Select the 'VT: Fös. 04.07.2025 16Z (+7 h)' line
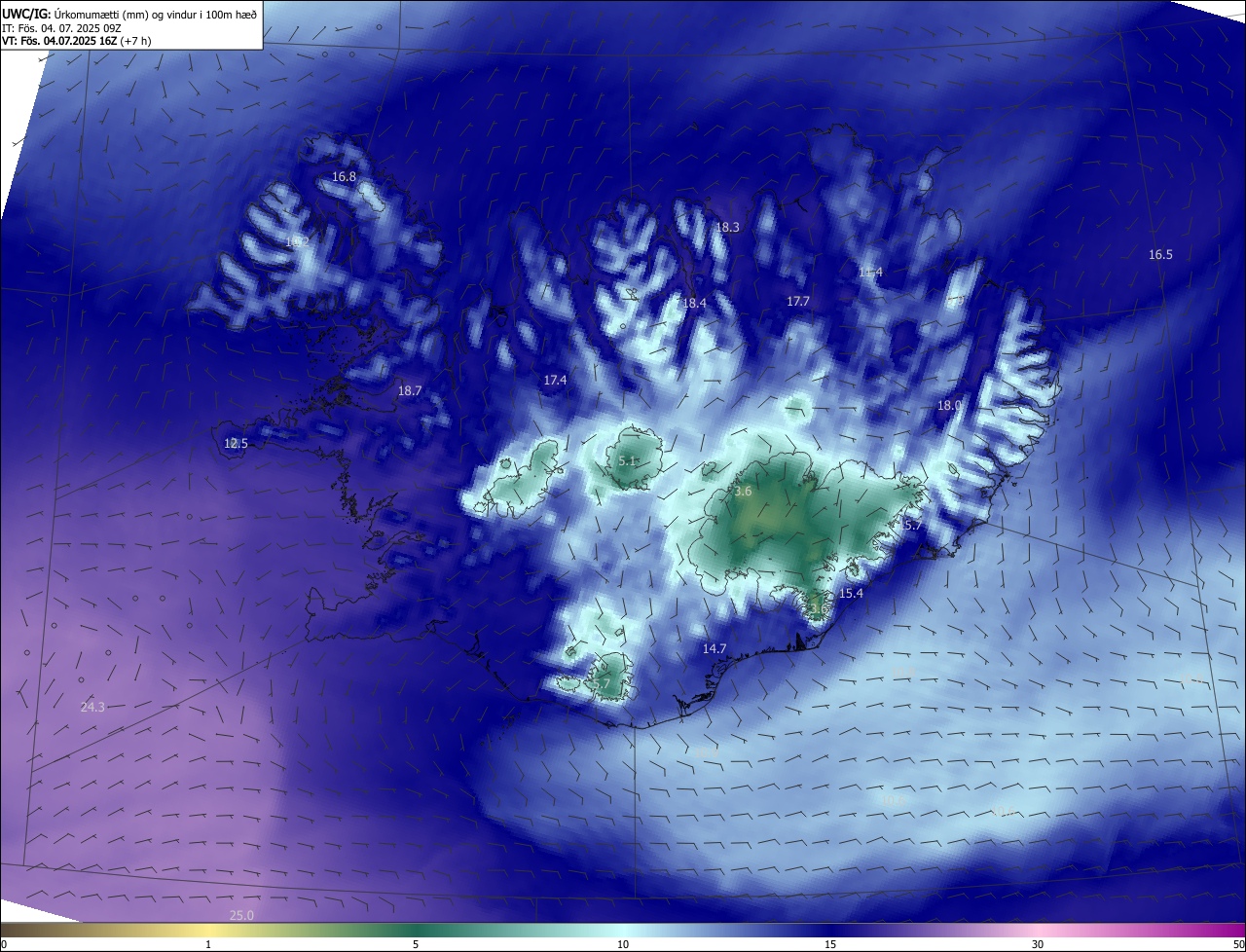Screen dimensions: 1246x952 pyautogui.click(x=77, y=41)
